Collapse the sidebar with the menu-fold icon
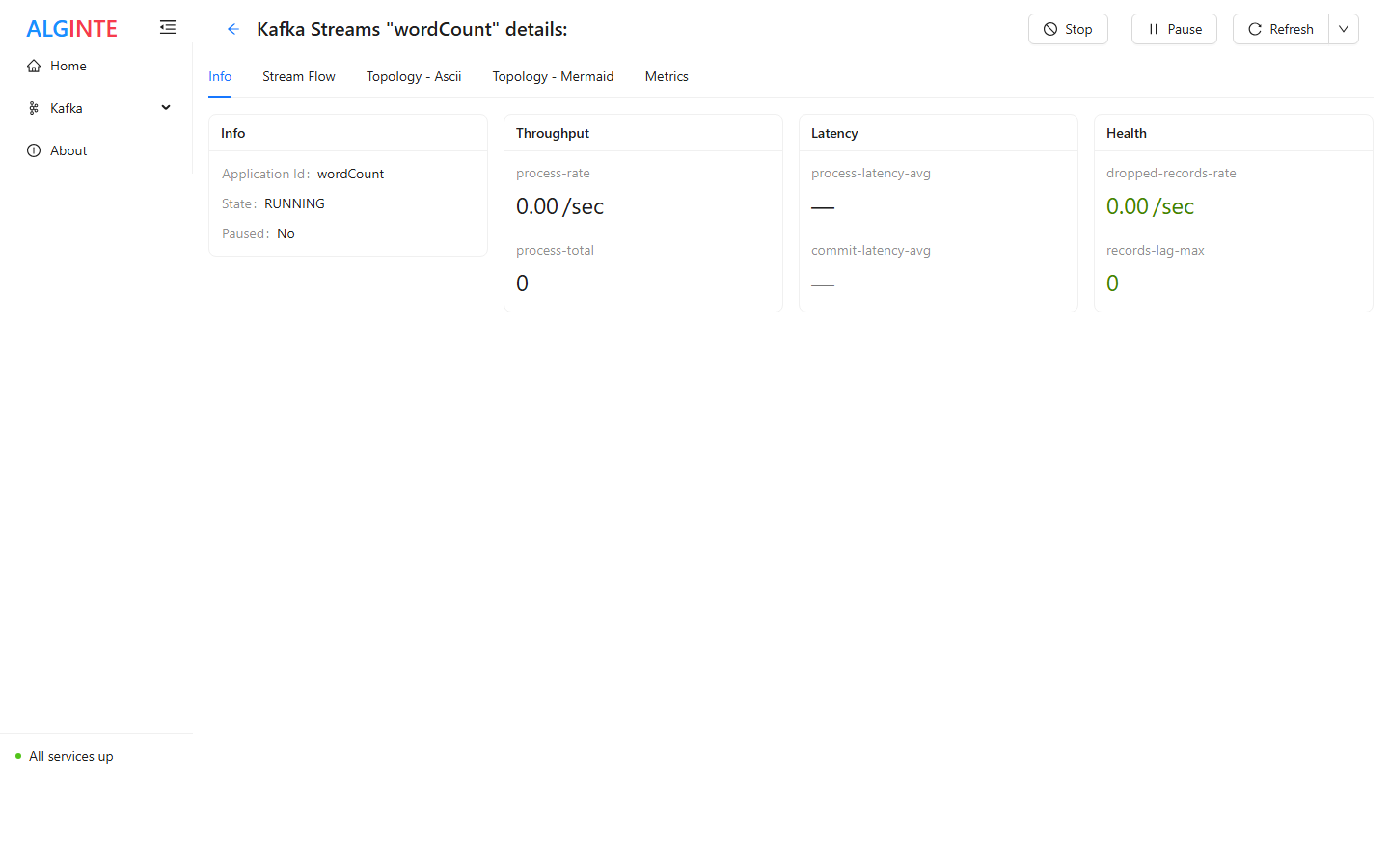The image size is (1389, 868). click(168, 27)
